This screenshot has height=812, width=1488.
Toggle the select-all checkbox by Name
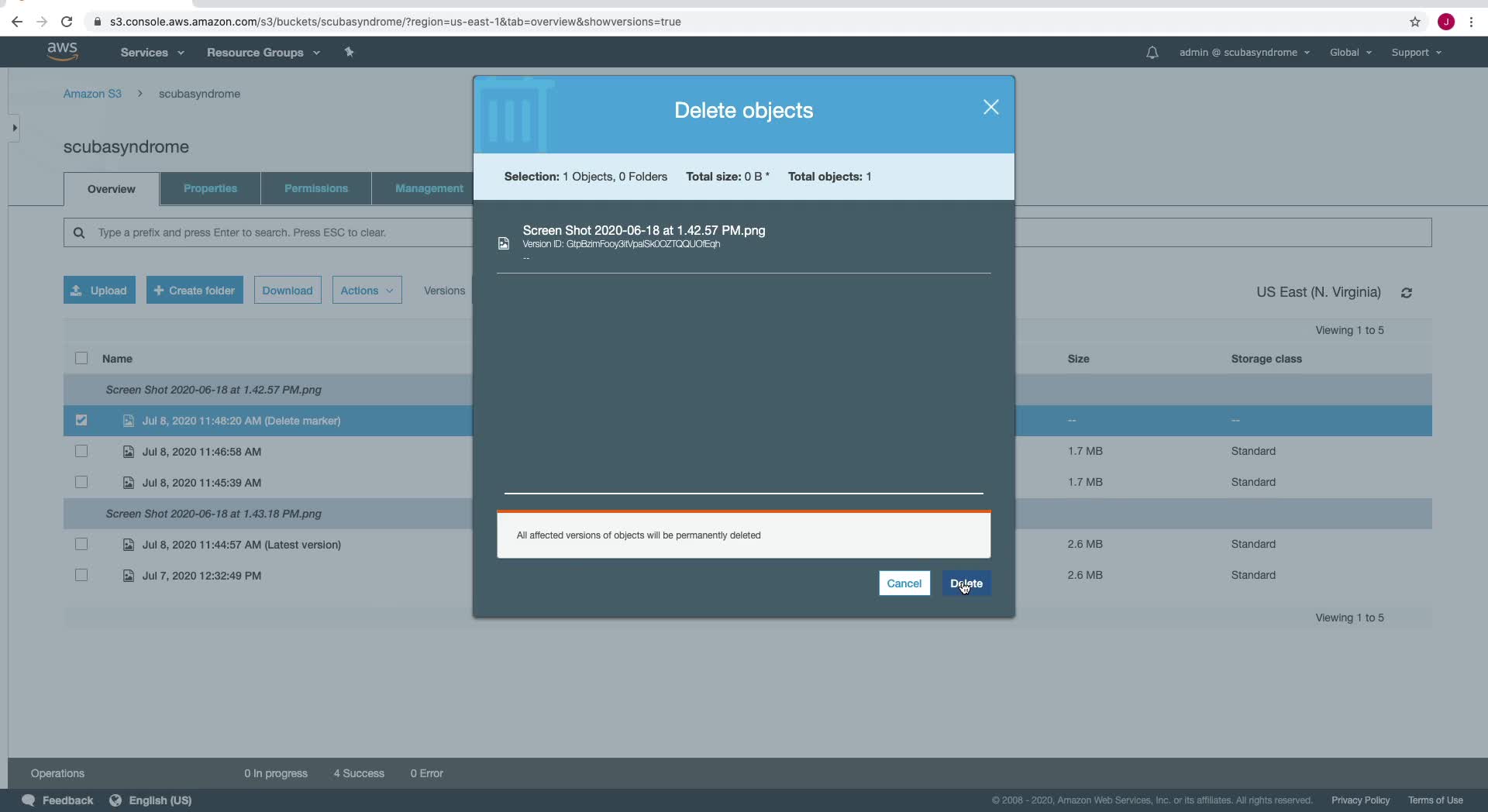(81, 358)
